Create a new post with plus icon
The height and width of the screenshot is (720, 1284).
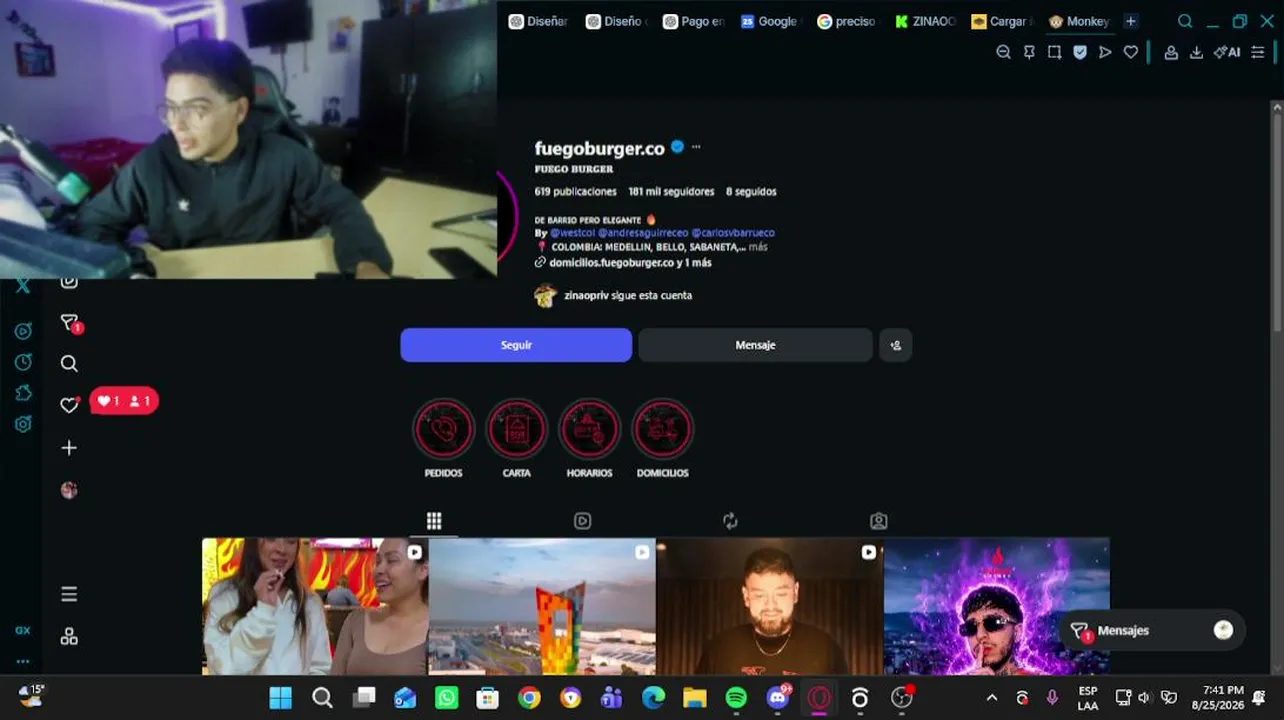pyautogui.click(x=69, y=448)
